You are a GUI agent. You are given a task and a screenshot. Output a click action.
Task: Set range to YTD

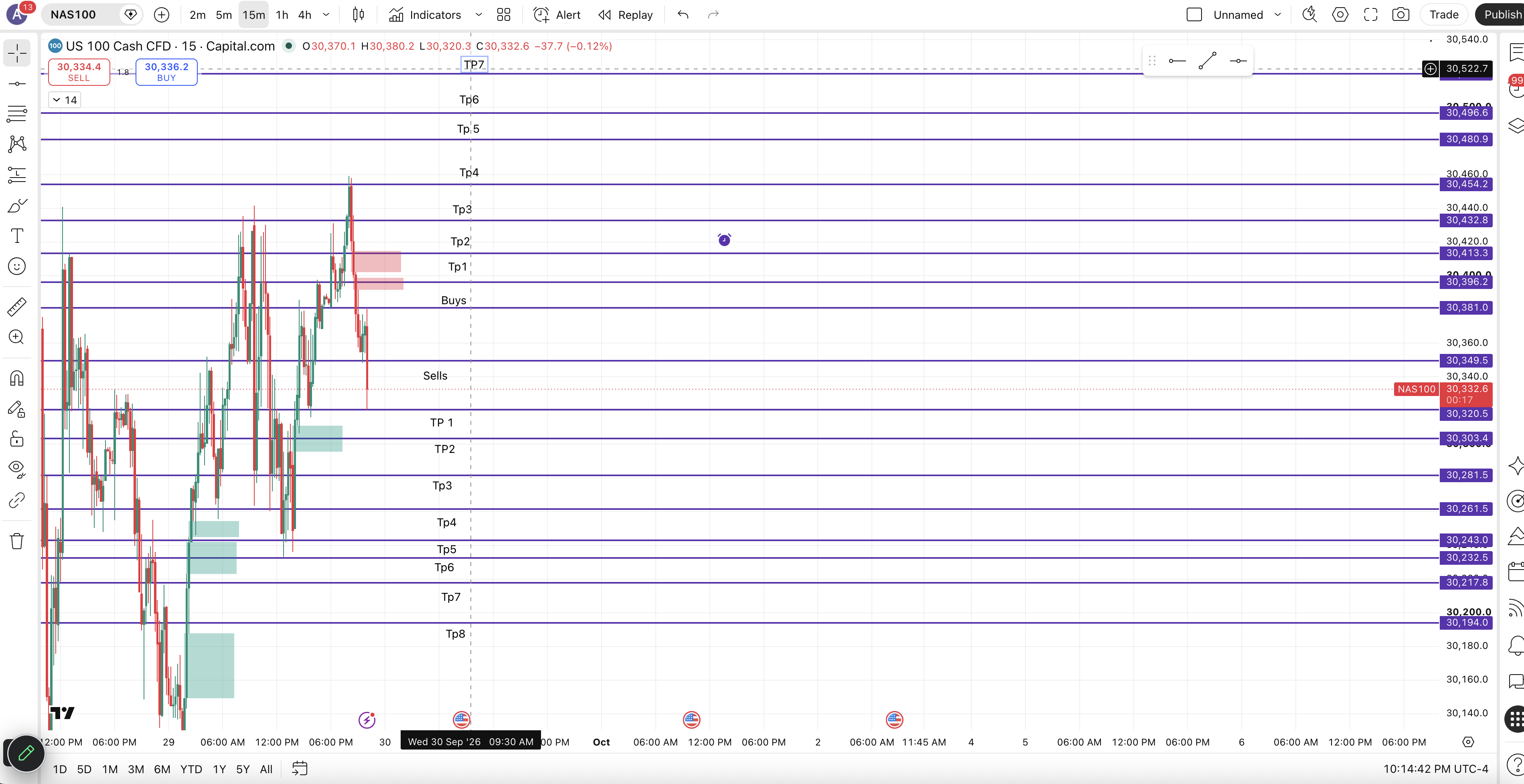(x=191, y=769)
